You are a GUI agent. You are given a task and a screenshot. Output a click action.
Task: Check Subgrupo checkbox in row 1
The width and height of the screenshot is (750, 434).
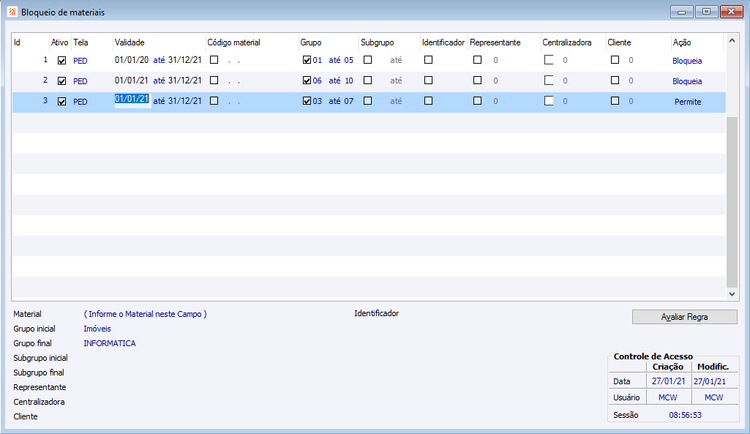coord(367,60)
